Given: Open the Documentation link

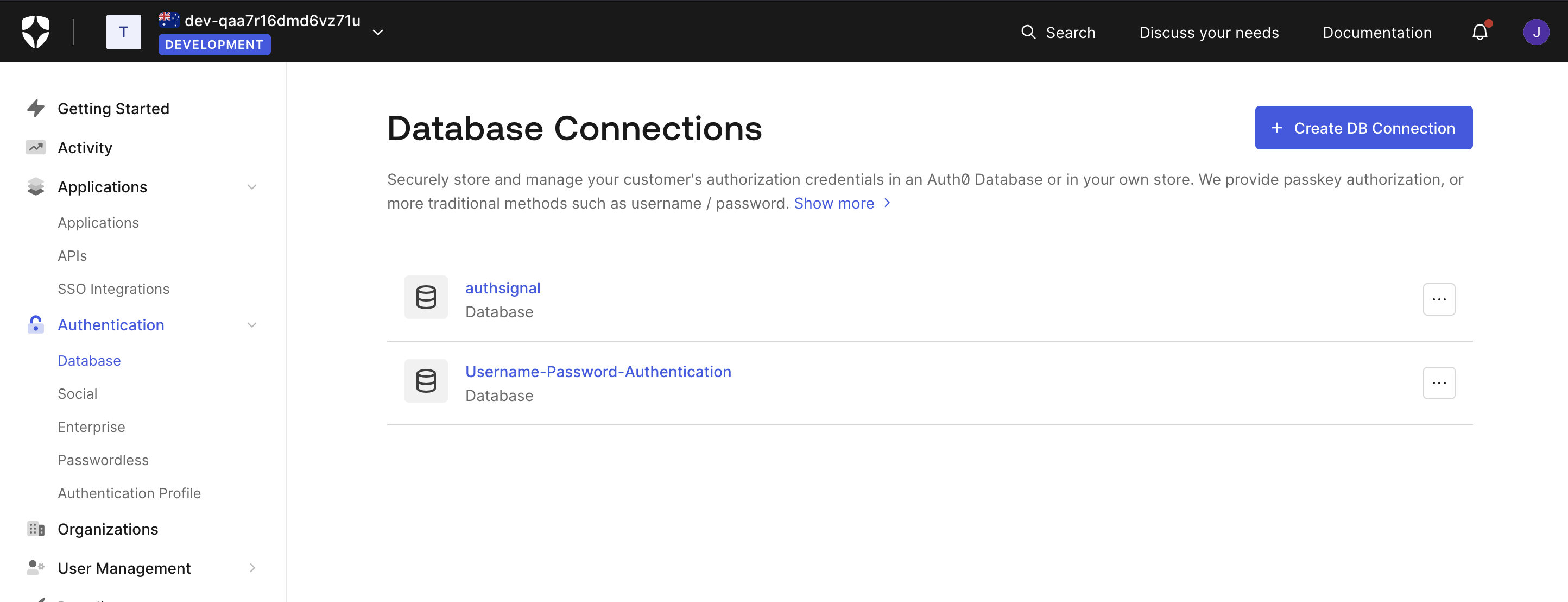Looking at the screenshot, I should 1377,32.
